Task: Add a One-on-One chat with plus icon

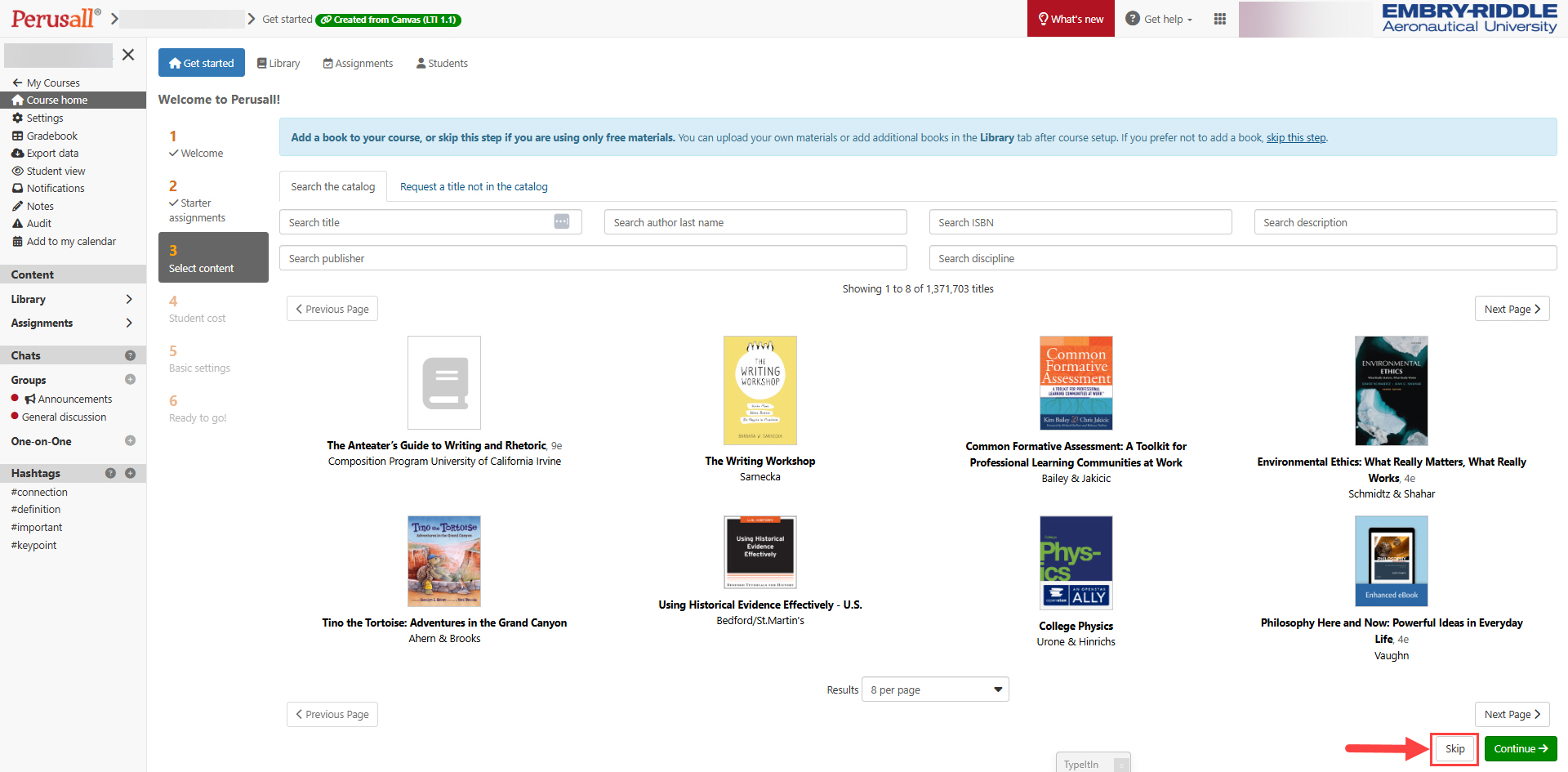Action: [x=130, y=440]
